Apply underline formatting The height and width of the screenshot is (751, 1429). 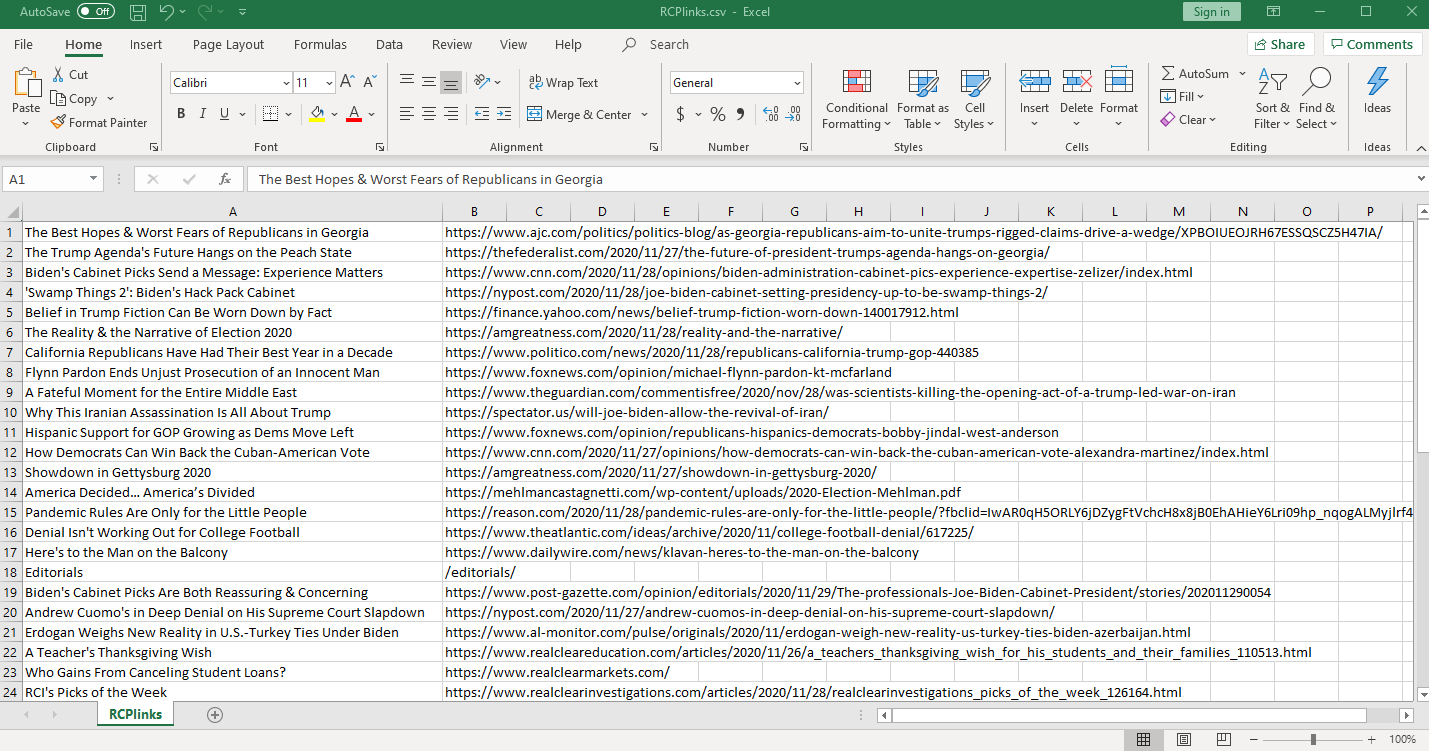(225, 114)
